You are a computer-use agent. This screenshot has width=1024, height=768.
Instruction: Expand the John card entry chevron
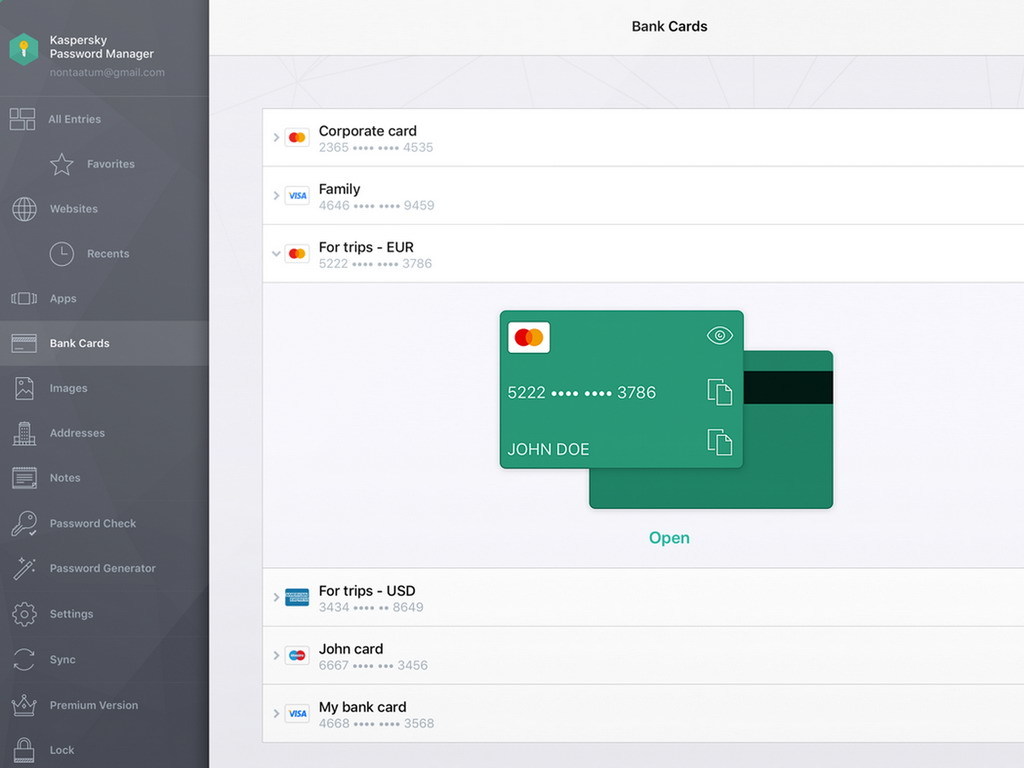[x=276, y=656]
